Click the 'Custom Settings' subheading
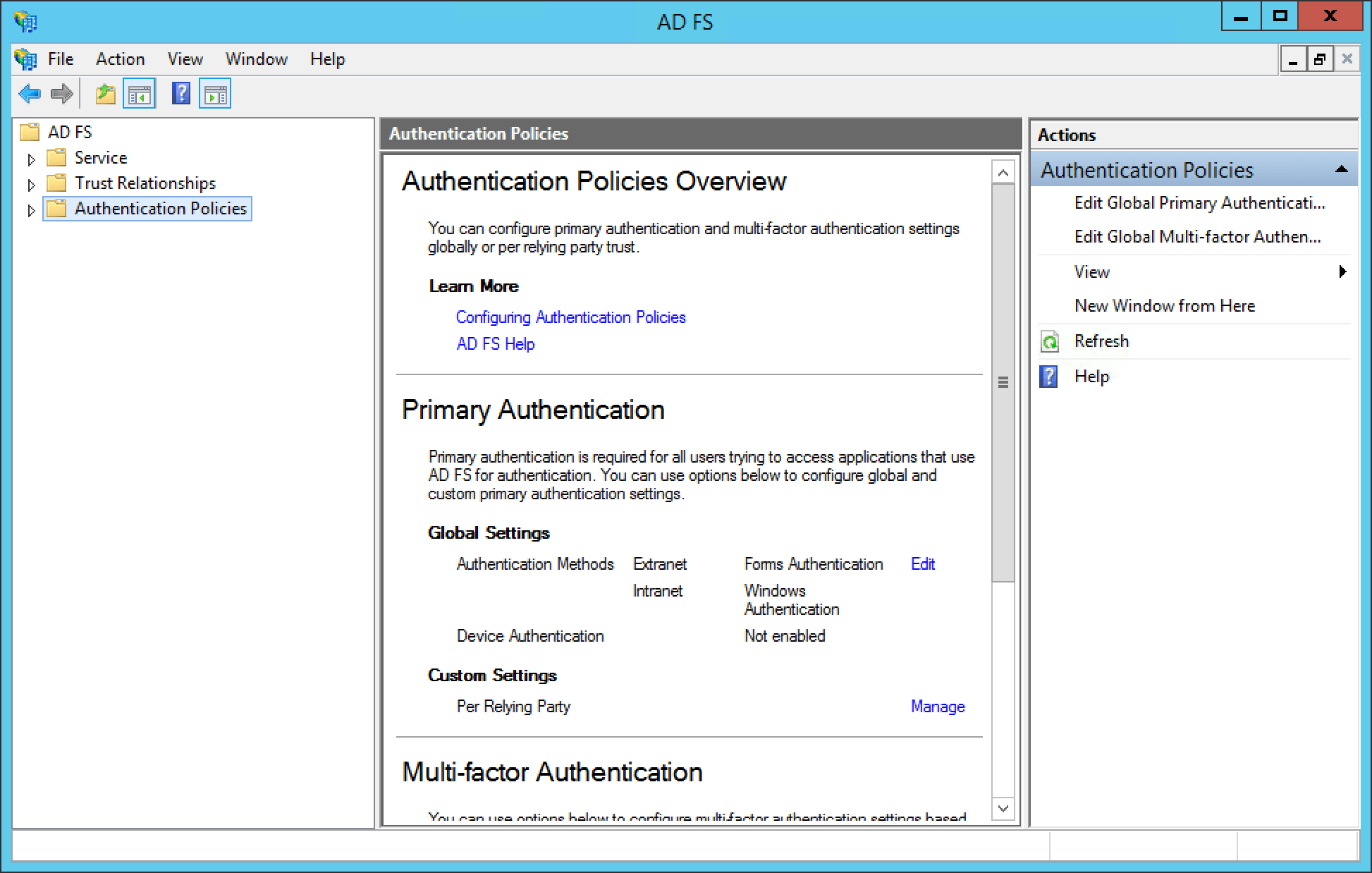Screen dimensions: 1372x873 point(492,676)
